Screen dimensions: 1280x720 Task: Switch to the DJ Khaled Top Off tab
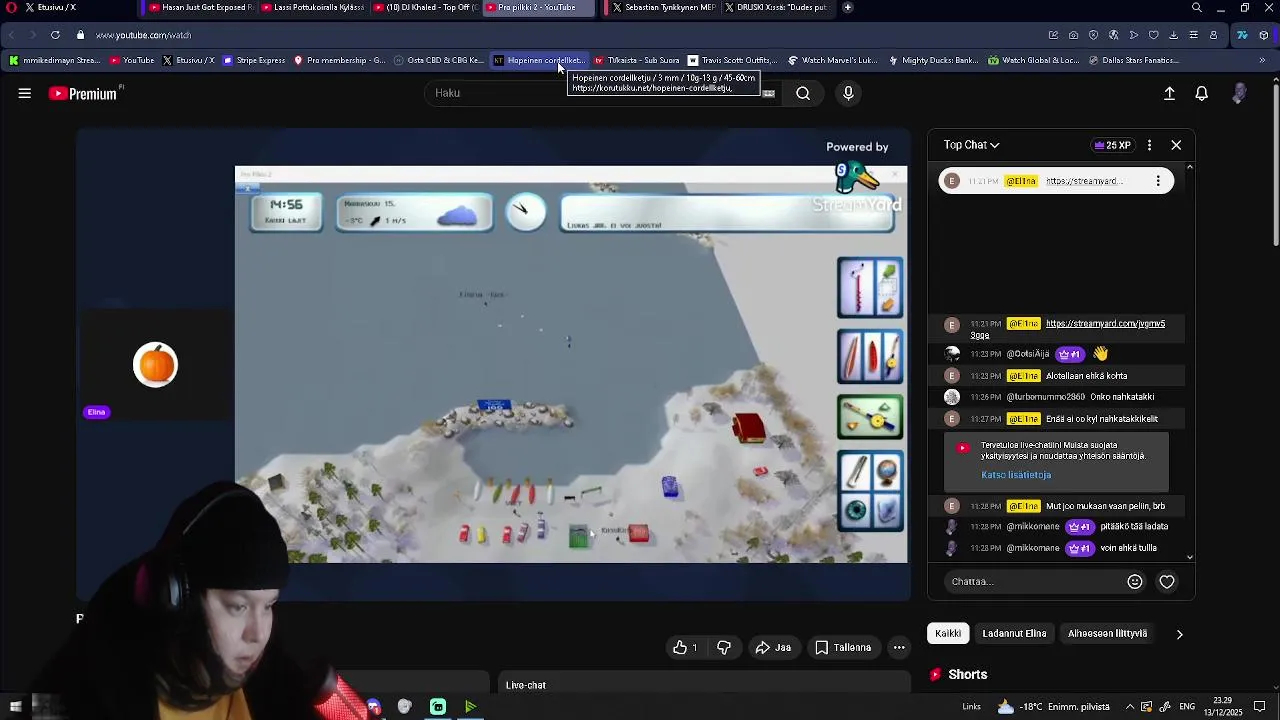point(426,8)
